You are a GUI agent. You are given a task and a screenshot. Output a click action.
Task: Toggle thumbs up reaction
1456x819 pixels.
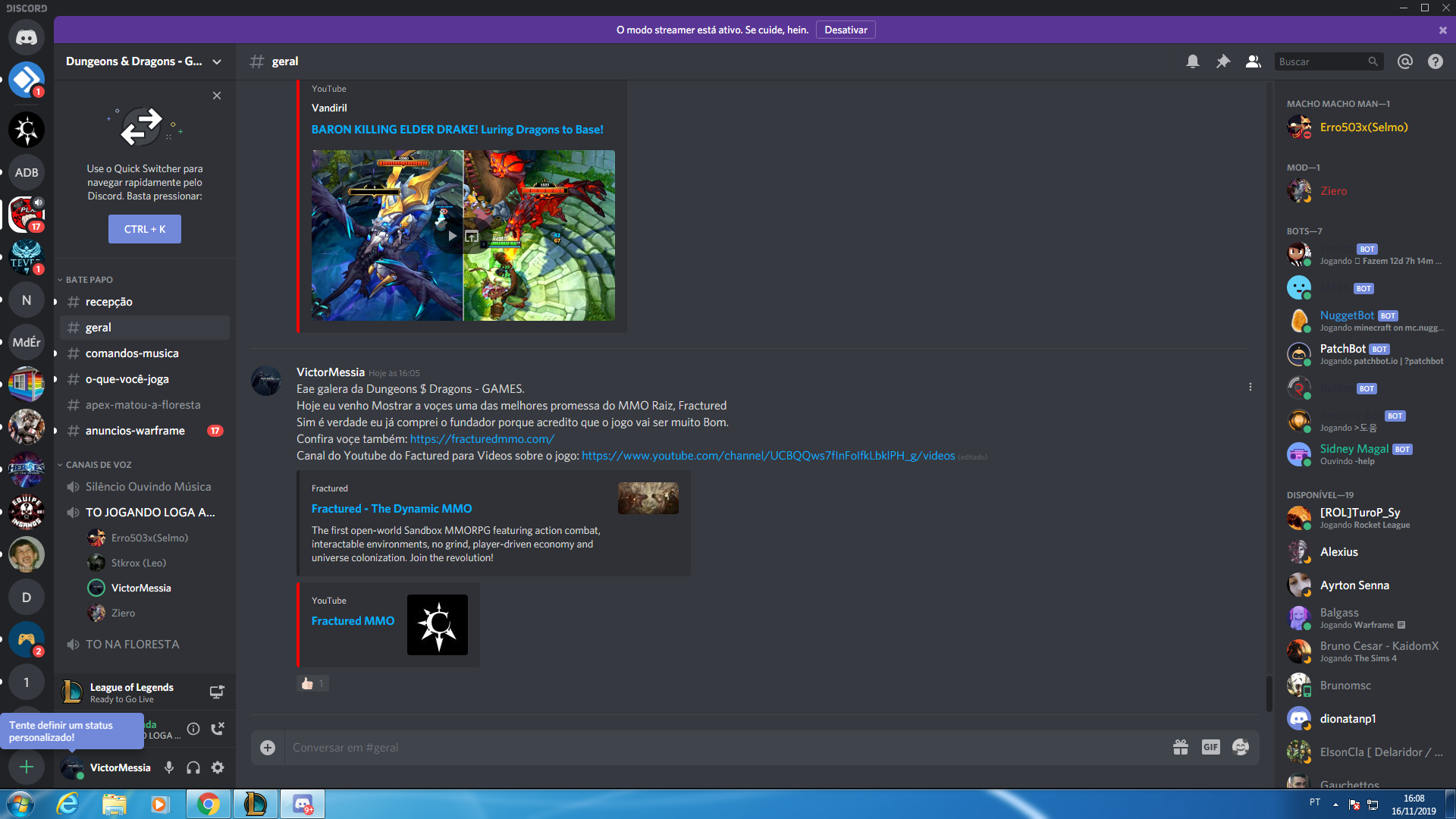(x=312, y=683)
